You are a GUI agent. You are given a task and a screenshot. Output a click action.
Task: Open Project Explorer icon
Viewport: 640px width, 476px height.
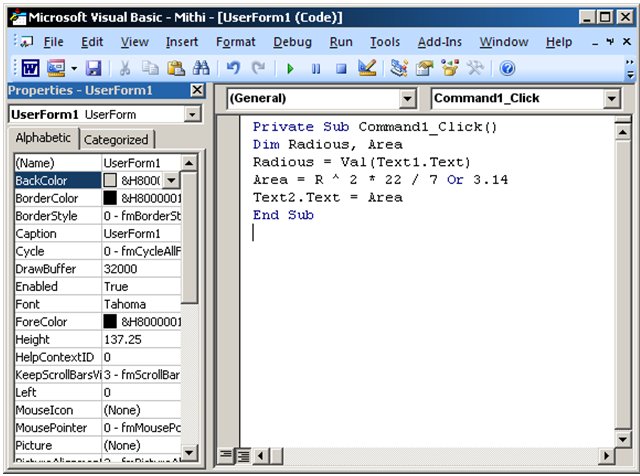click(x=399, y=69)
